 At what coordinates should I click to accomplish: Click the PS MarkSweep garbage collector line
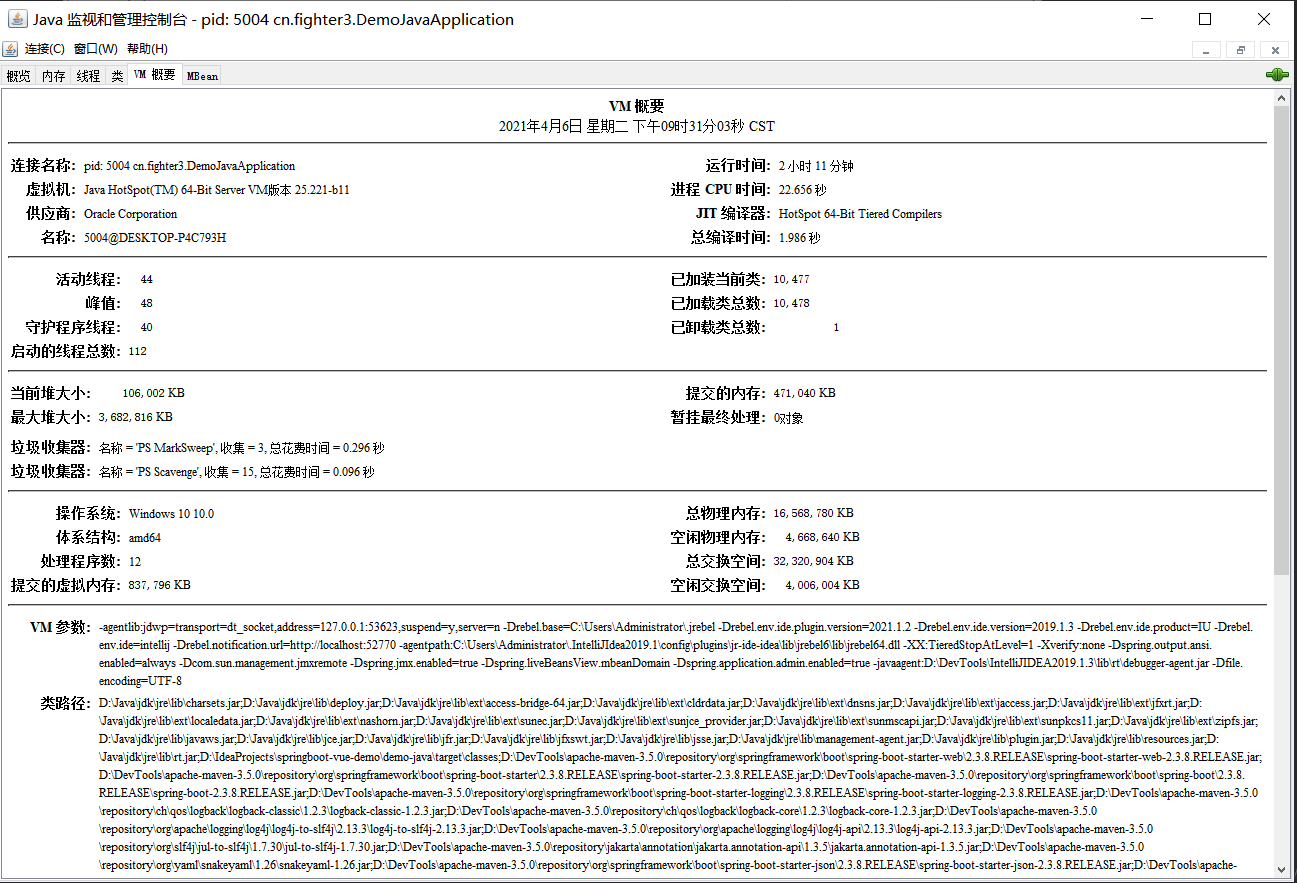pos(241,448)
